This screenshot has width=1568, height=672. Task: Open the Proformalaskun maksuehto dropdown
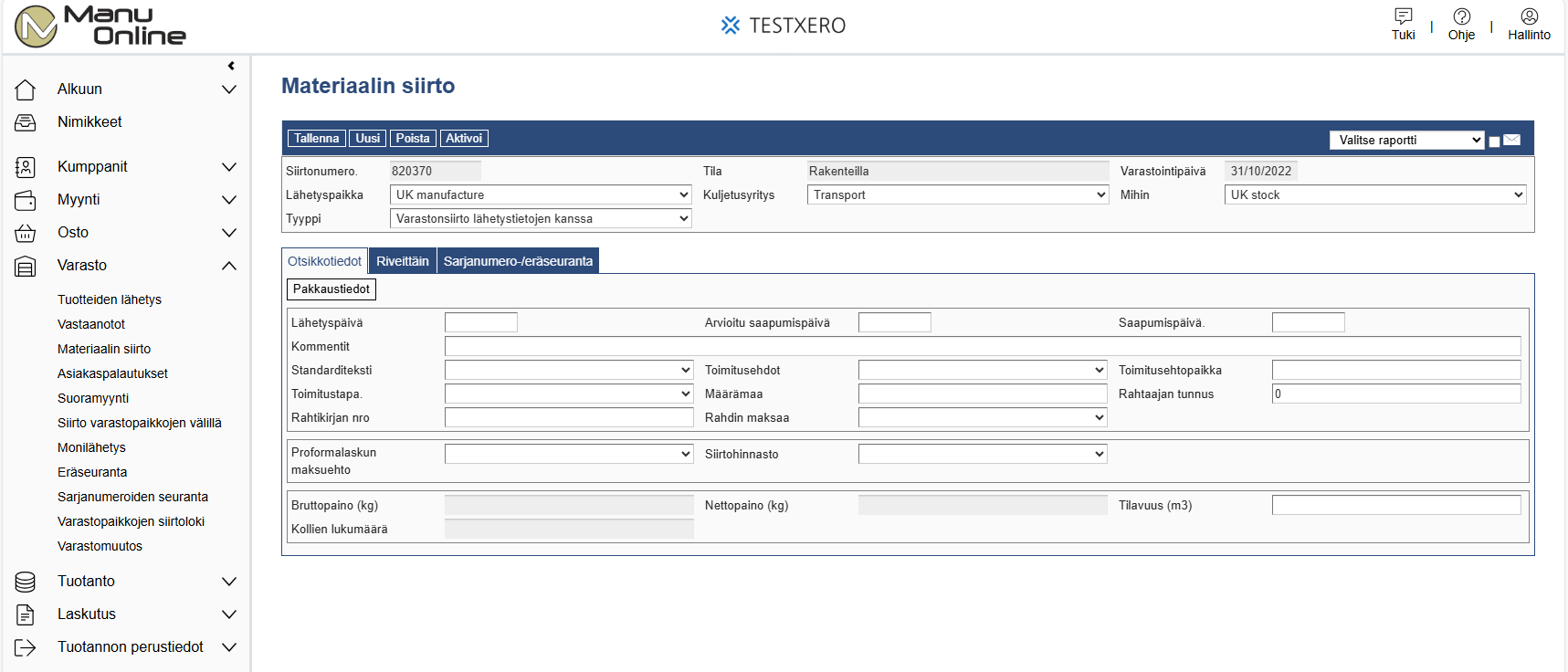pyautogui.click(x=569, y=454)
